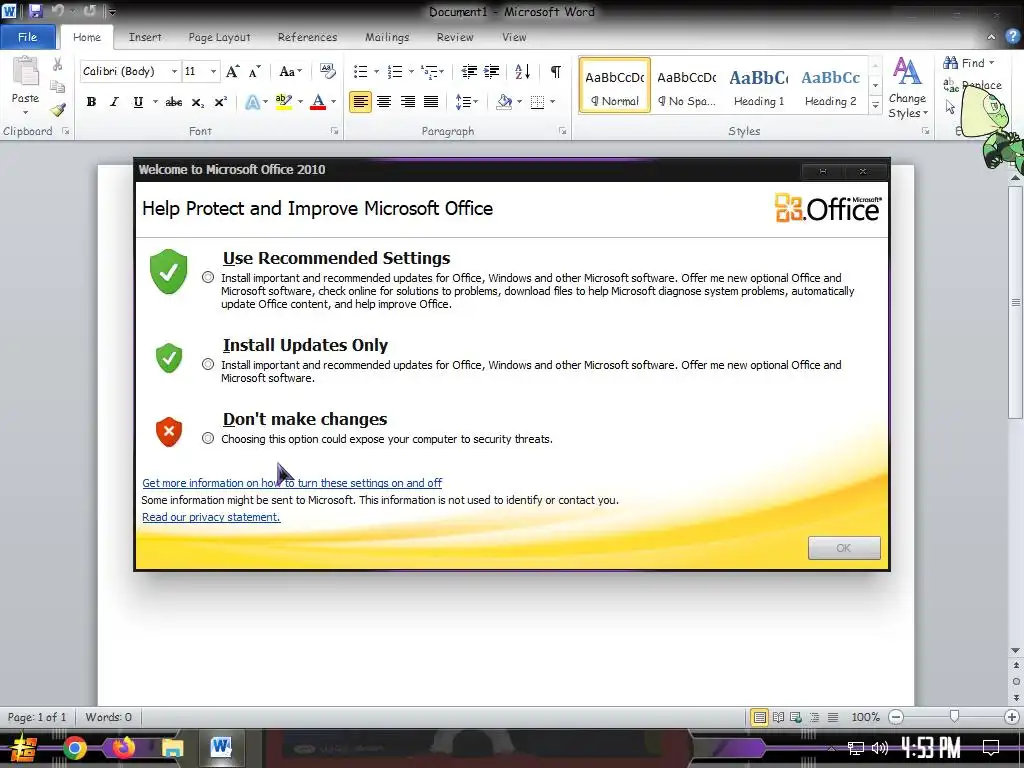Open Change Styles dropdown
The width and height of the screenshot is (1024, 768).
click(x=907, y=88)
